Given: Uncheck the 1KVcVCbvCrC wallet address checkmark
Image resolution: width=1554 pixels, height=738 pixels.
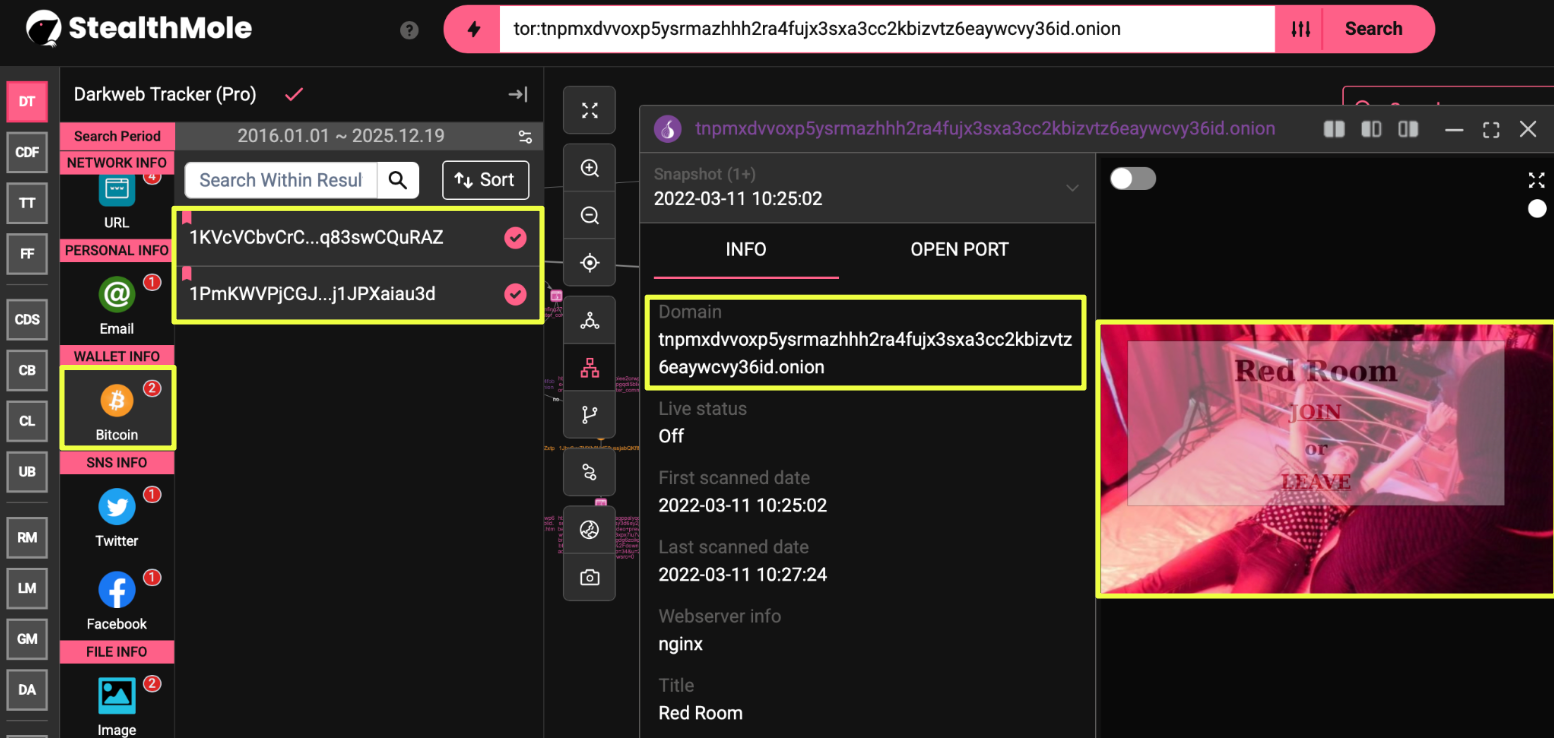Looking at the screenshot, I should click(x=515, y=237).
